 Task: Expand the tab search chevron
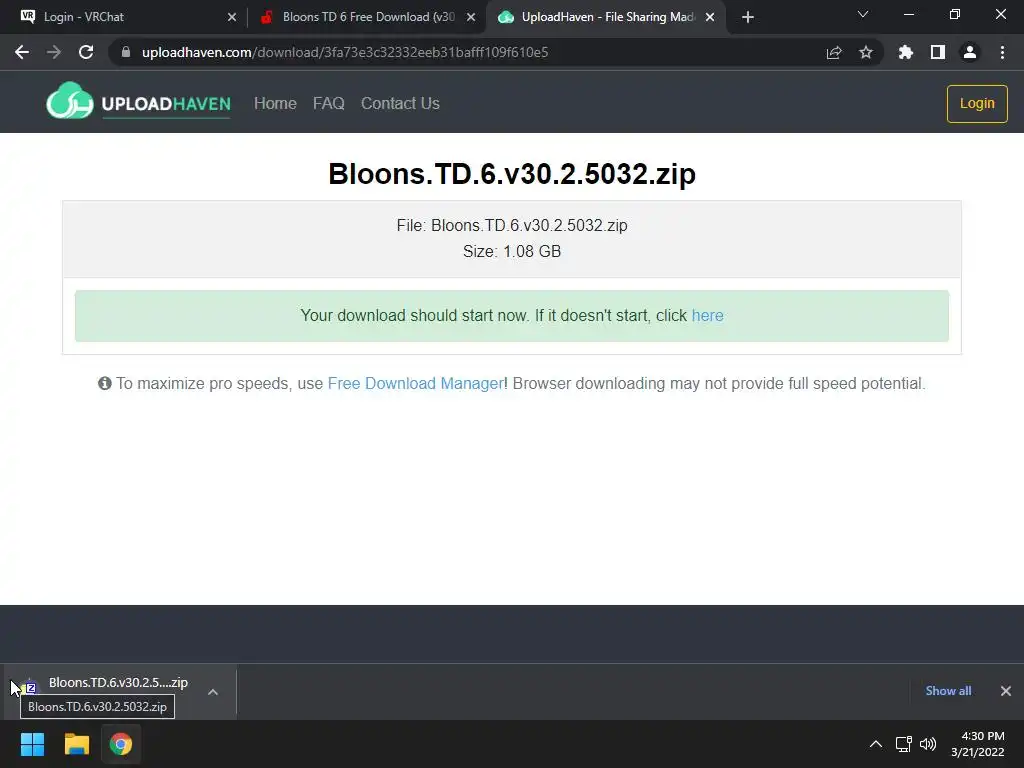pos(863,14)
